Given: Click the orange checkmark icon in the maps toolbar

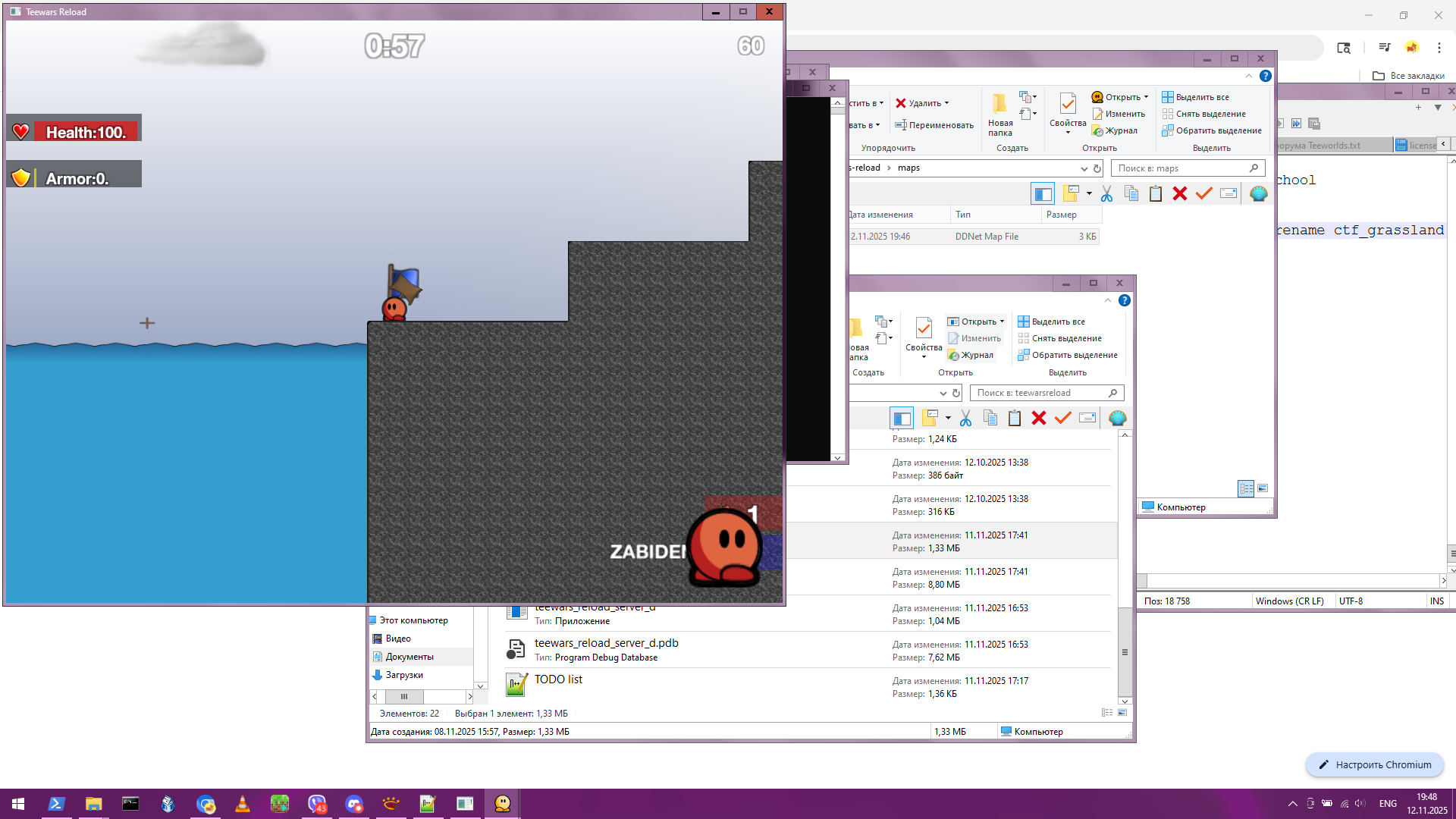Looking at the screenshot, I should (1203, 194).
